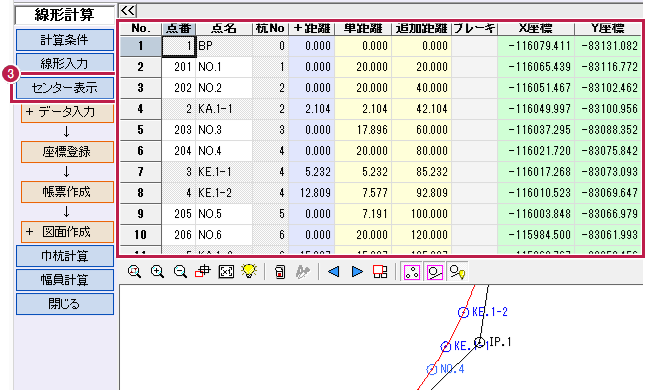Click the 追加距離 column header
Image resolution: width=647 pixels, height=390 pixels.
pos(421,28)
